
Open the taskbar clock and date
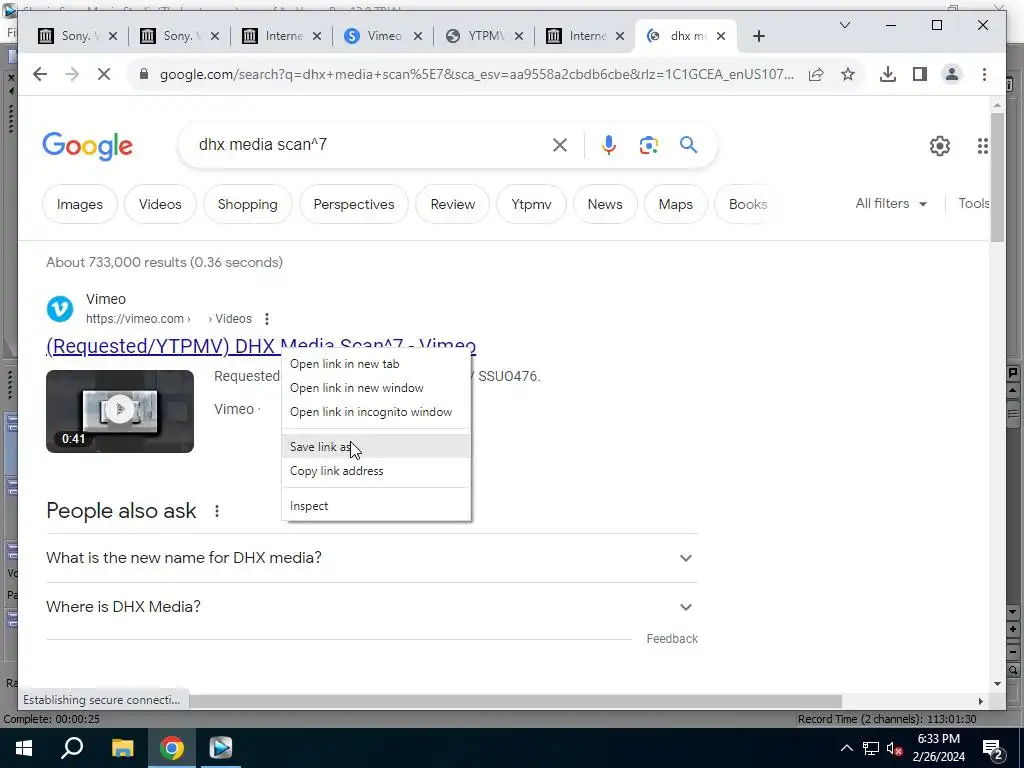click(938, 748)
